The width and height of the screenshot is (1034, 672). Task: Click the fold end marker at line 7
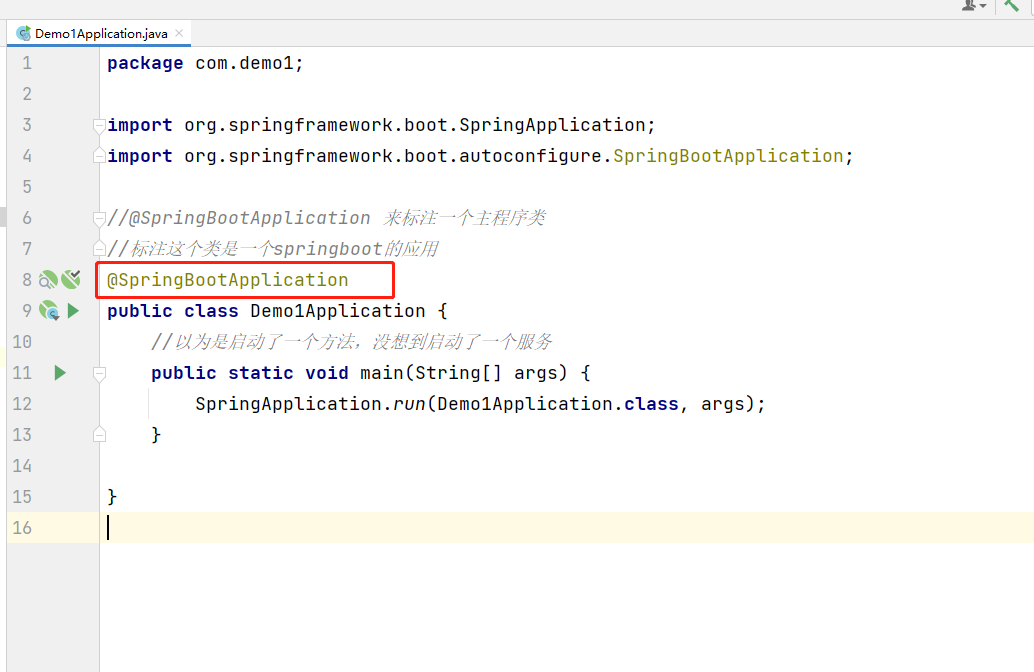99,249
